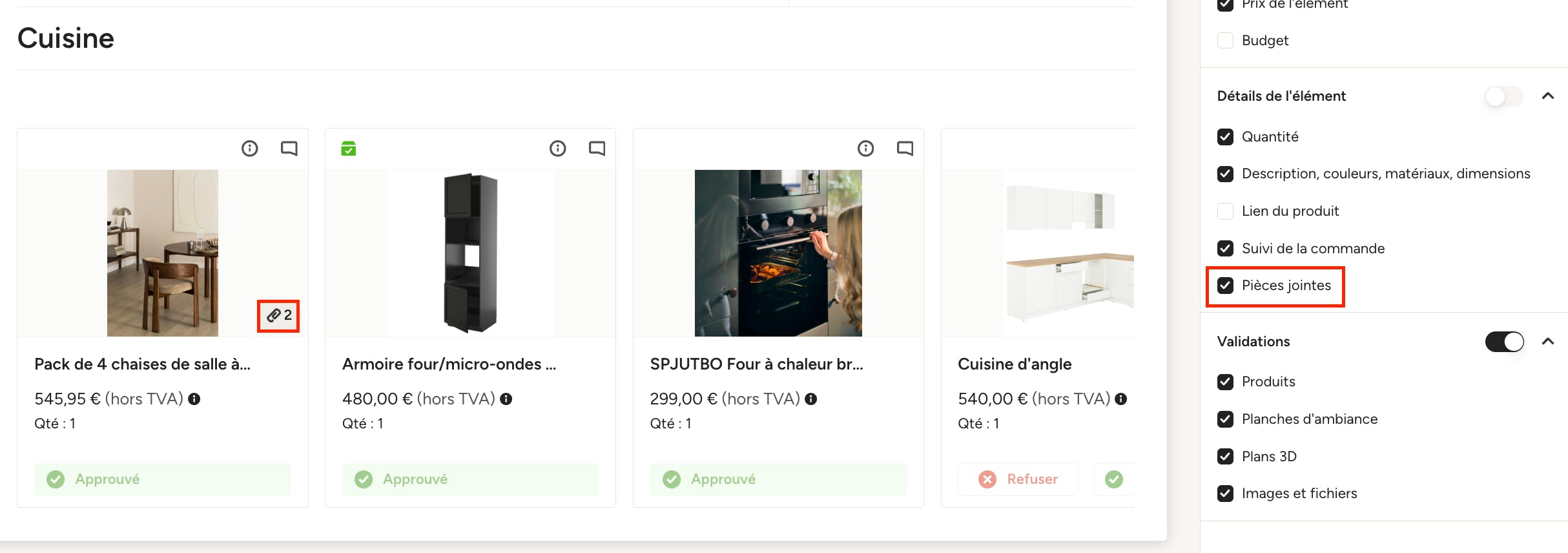Approve Cuisine d'angle with green check button
The image size is (1568, 553).
click(x=1114, y=479)
